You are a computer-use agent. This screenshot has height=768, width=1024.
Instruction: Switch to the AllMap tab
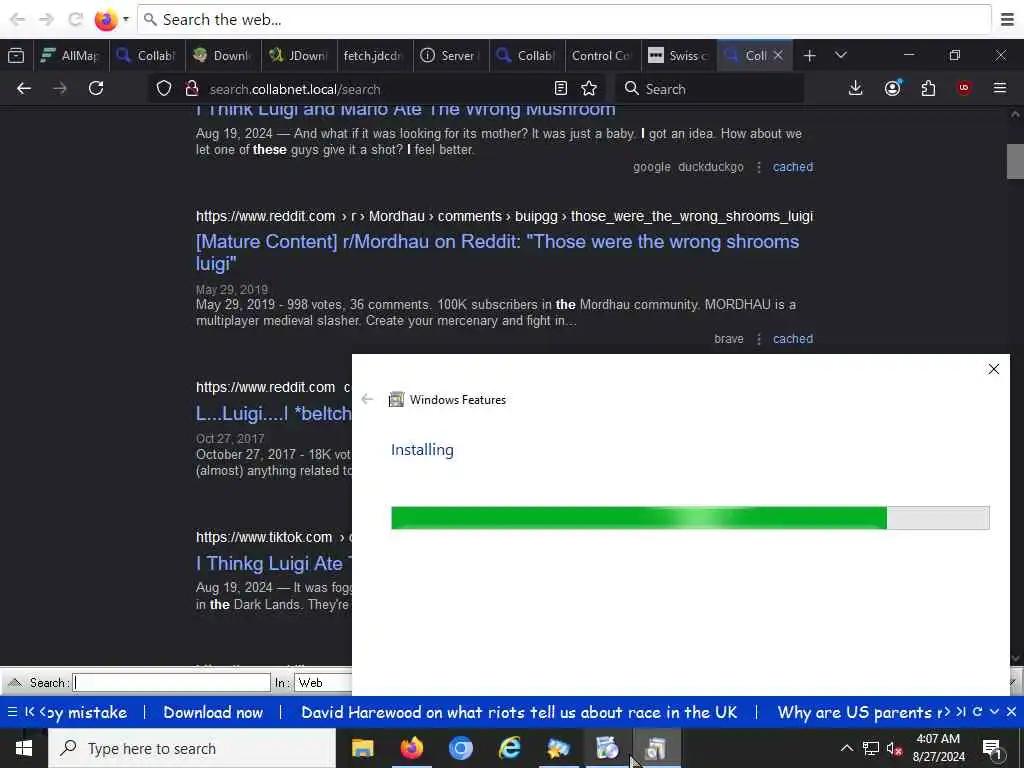click(x=71, y=56)
